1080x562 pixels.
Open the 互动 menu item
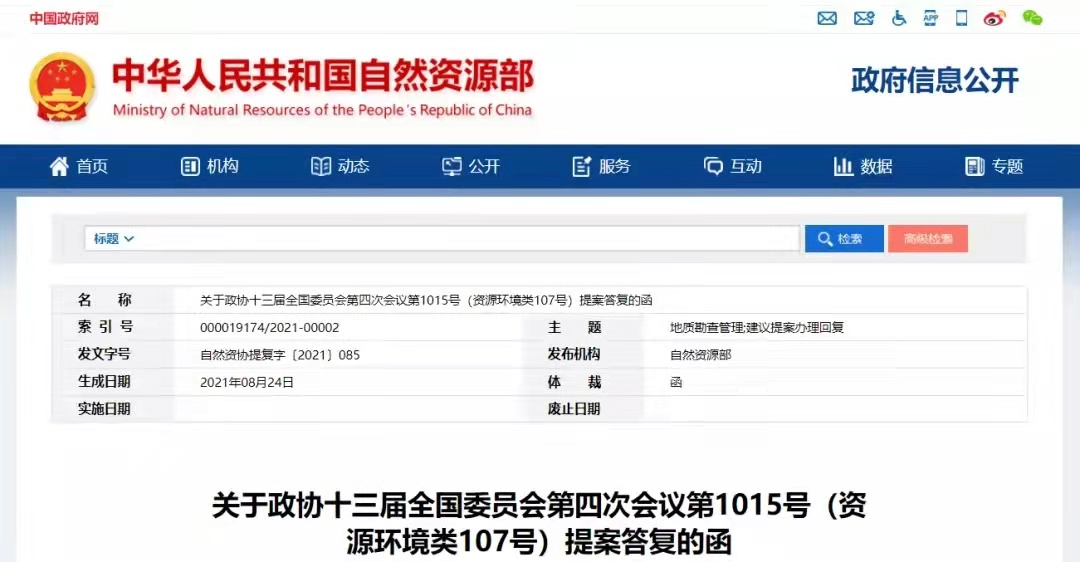click(x=746, y=166)
